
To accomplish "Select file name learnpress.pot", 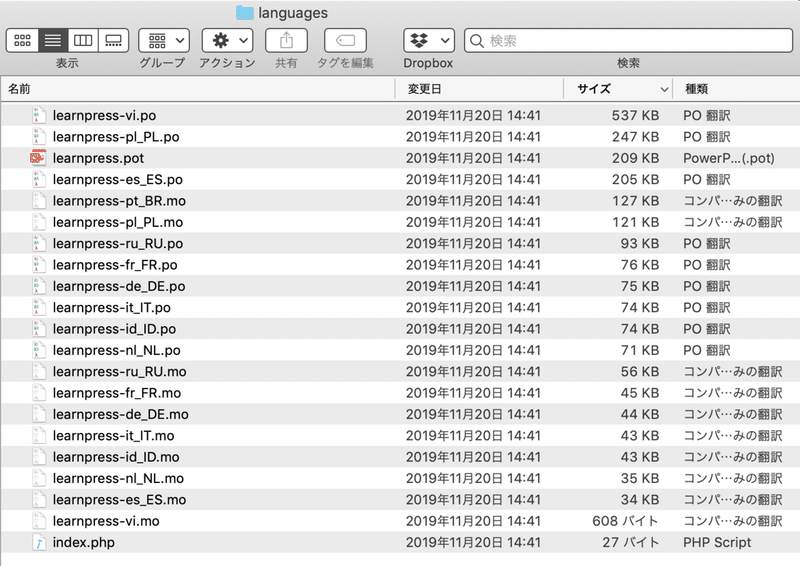I will point(98,158).
